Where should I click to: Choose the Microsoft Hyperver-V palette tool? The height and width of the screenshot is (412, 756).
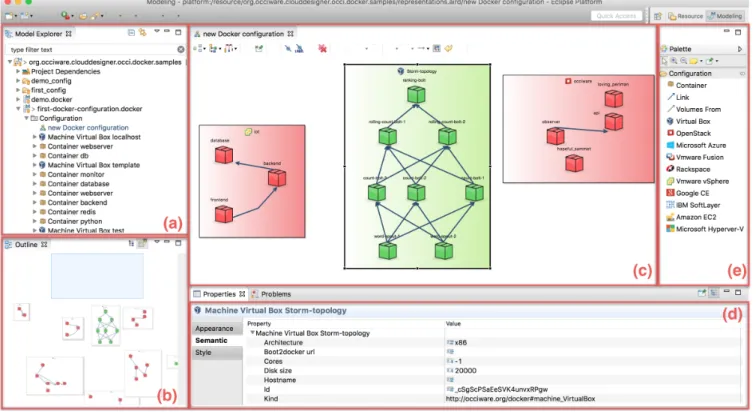tap(705, 229)
